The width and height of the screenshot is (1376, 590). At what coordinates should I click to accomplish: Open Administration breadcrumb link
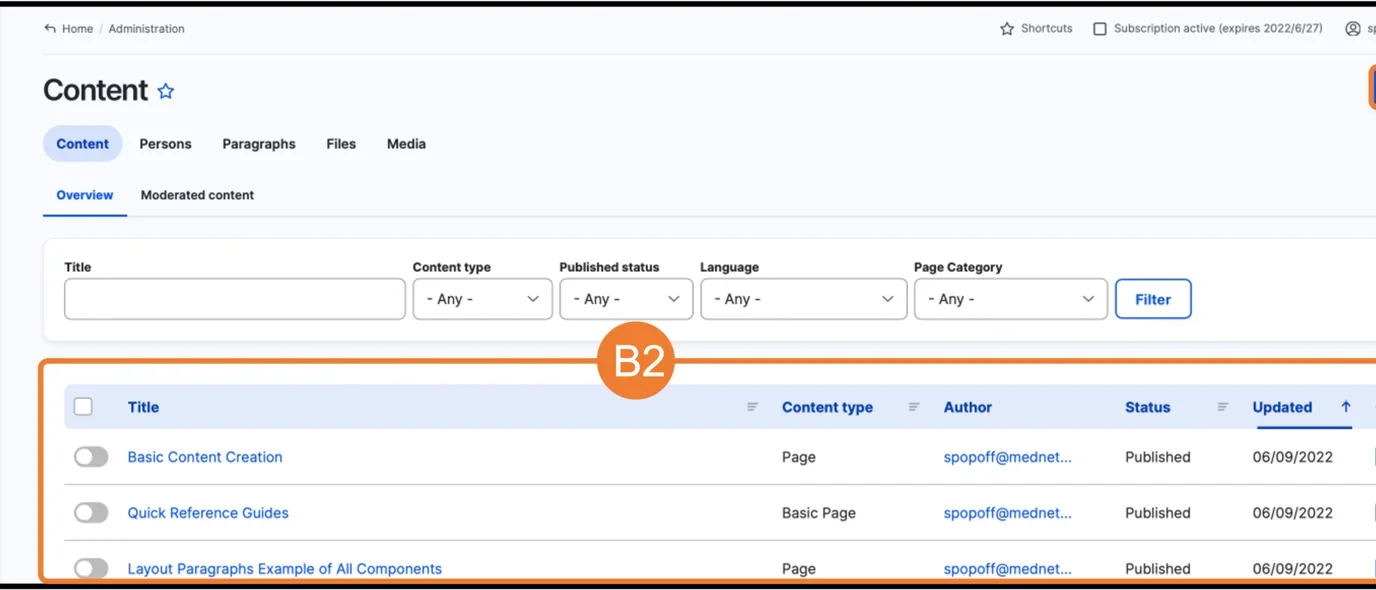pos(147,29)
